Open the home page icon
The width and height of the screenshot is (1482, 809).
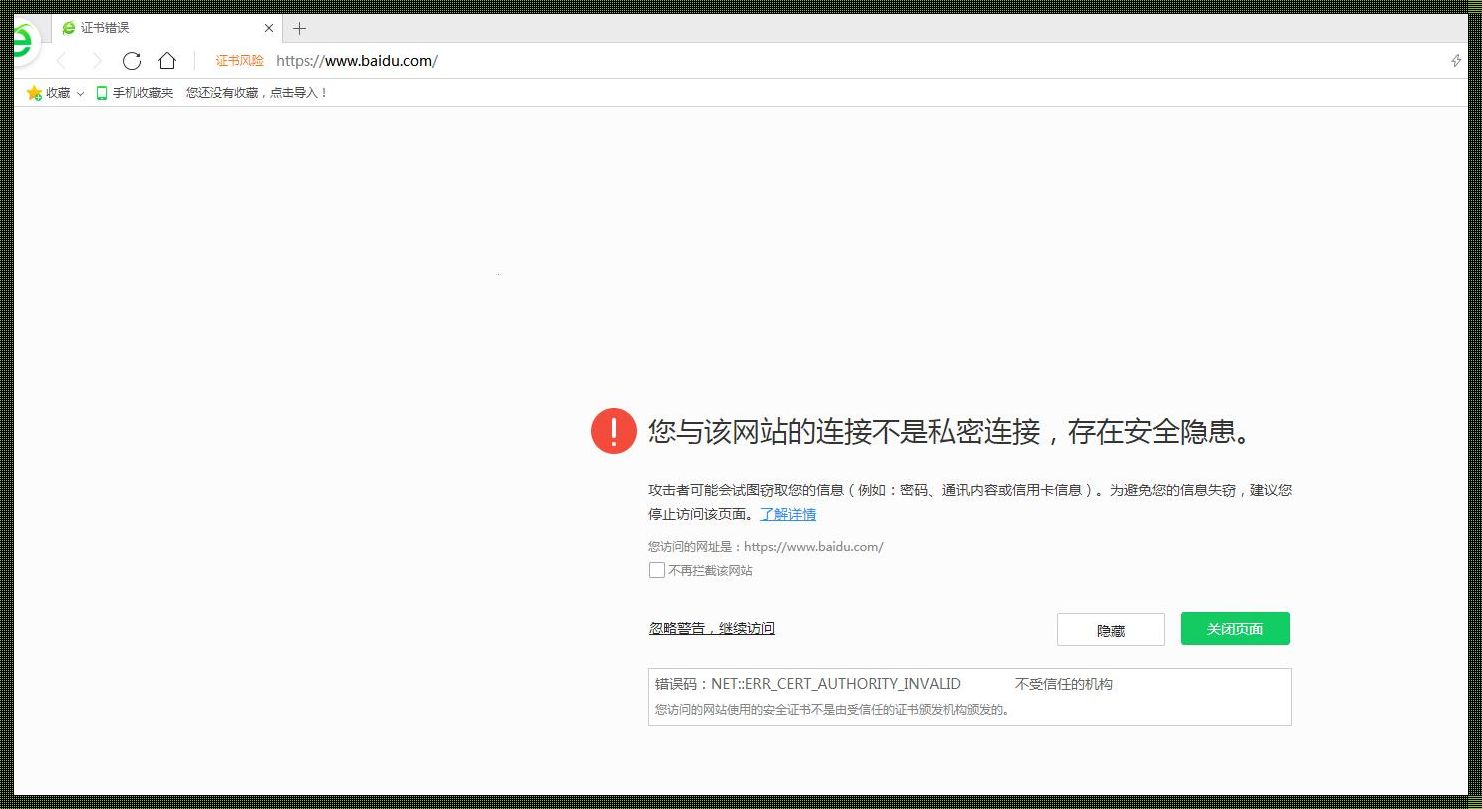coord(167,61)
